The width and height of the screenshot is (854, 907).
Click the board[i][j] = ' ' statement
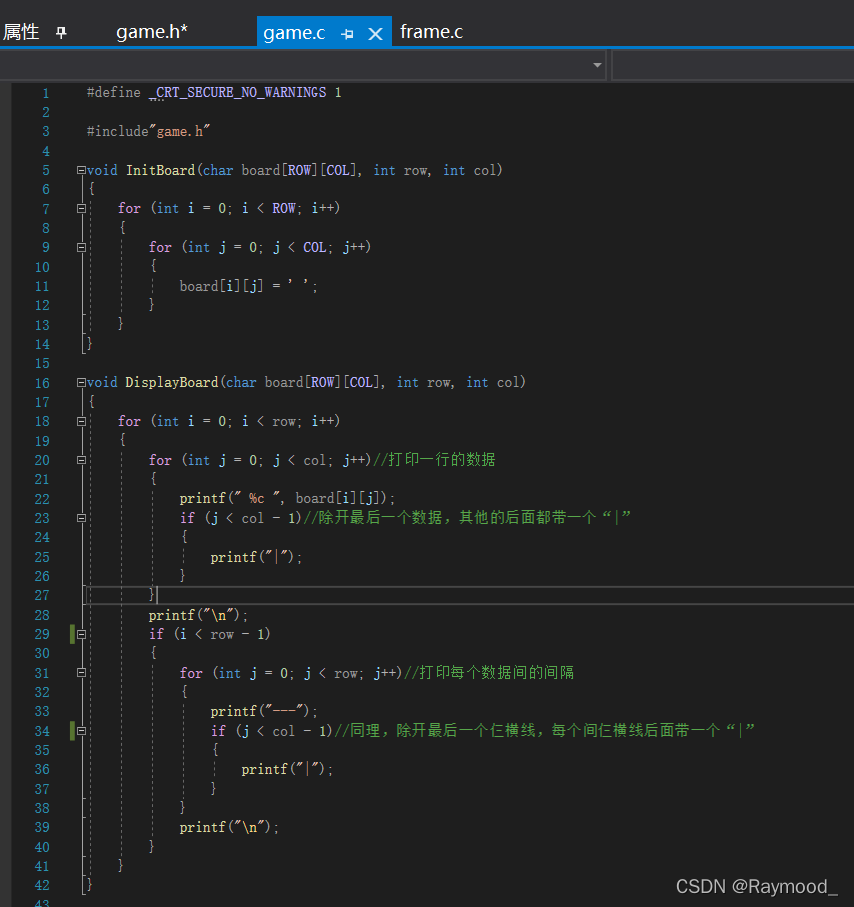click(x=248, y=286)
